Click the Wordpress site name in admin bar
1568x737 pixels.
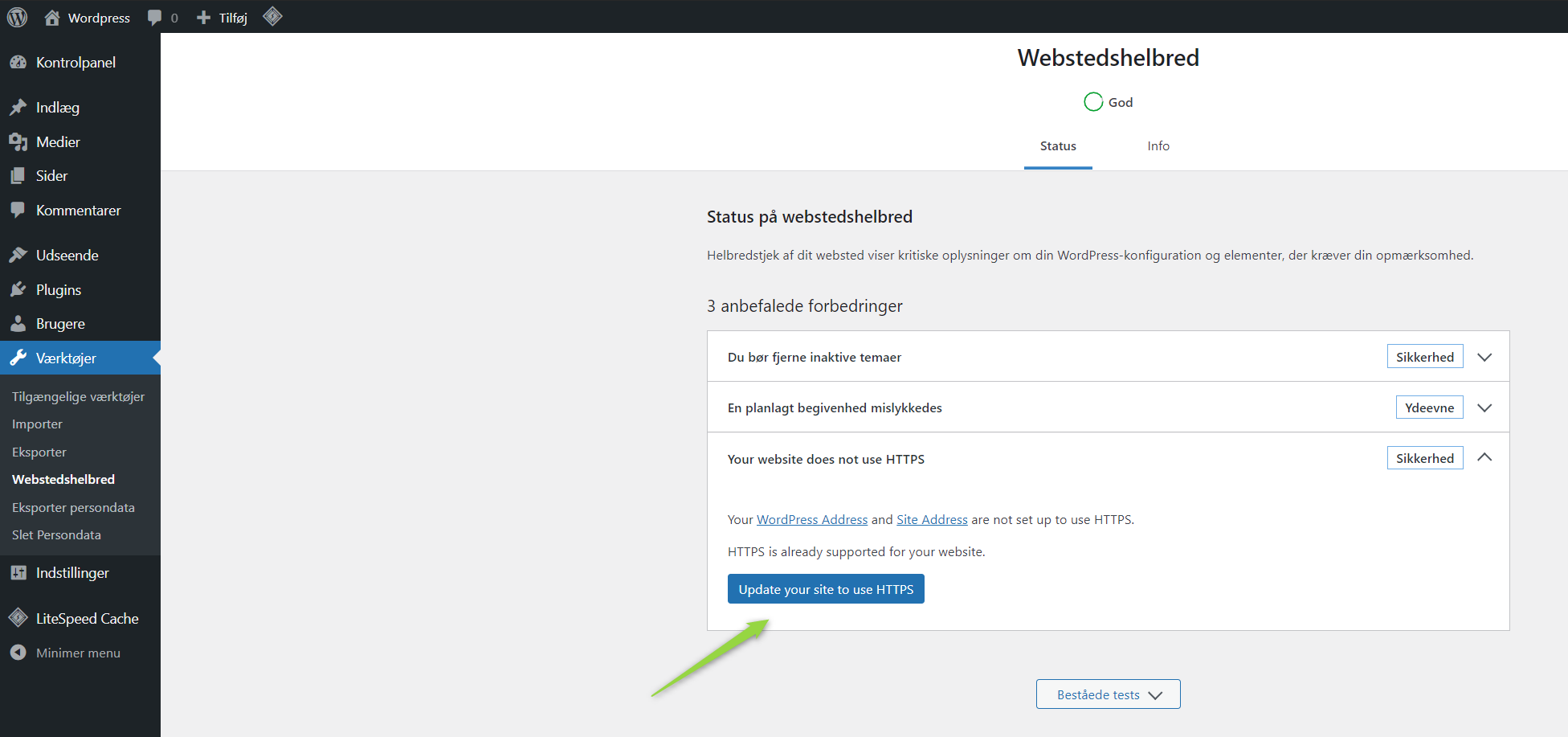coord(99,18)
